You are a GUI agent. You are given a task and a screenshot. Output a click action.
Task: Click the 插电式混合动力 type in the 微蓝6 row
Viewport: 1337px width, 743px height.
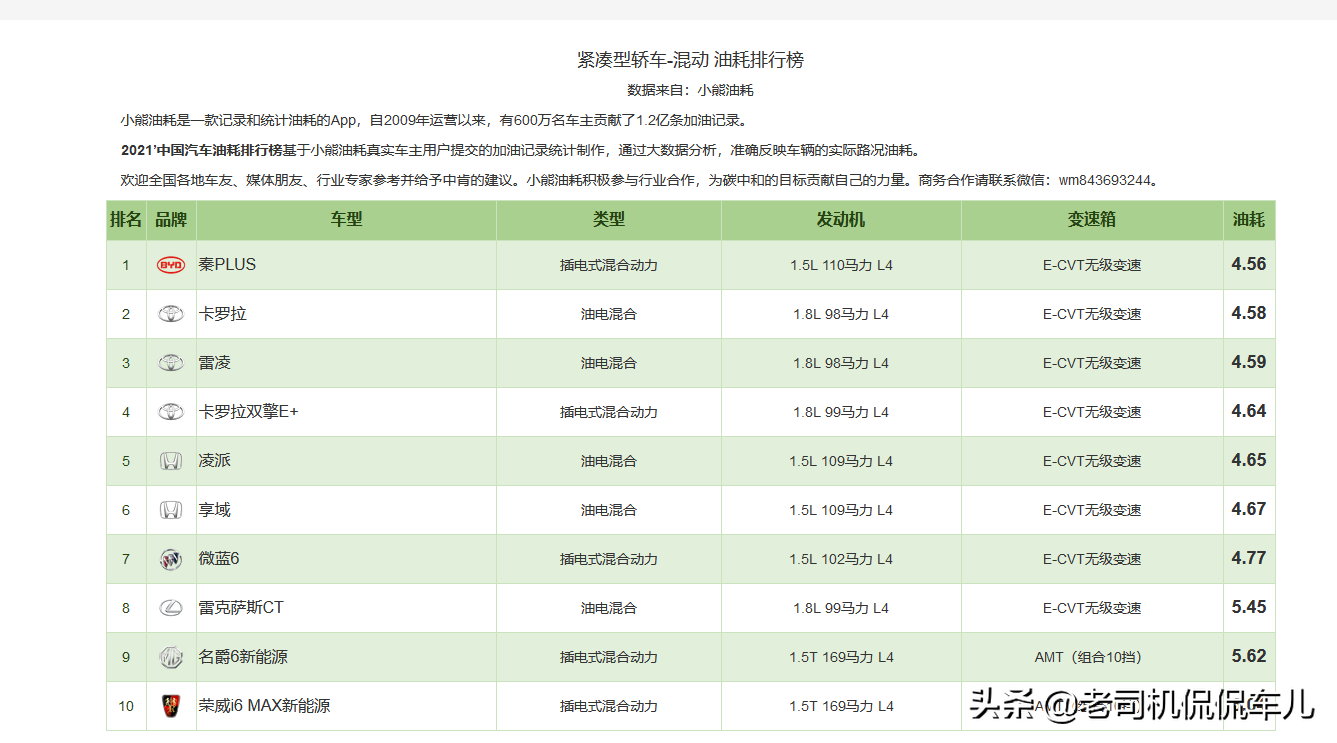pos(609,560)
